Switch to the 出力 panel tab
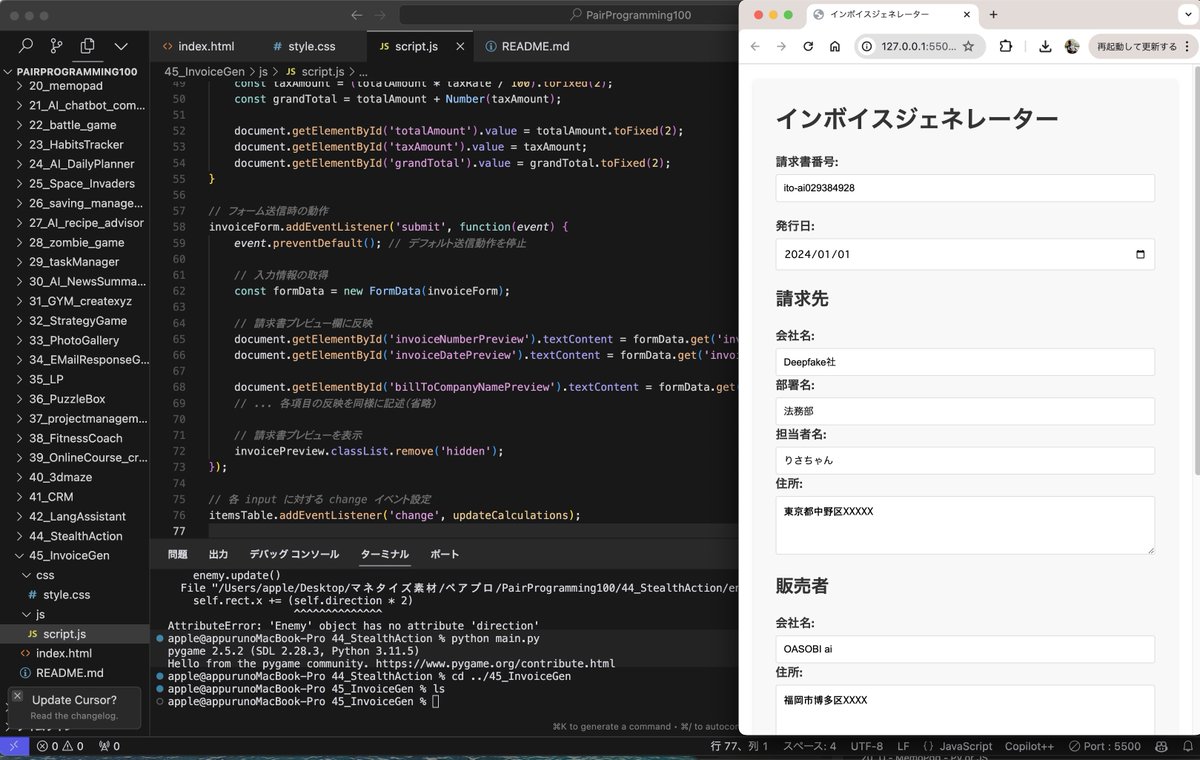1200x760 pixels. click(x=219, y=554)
